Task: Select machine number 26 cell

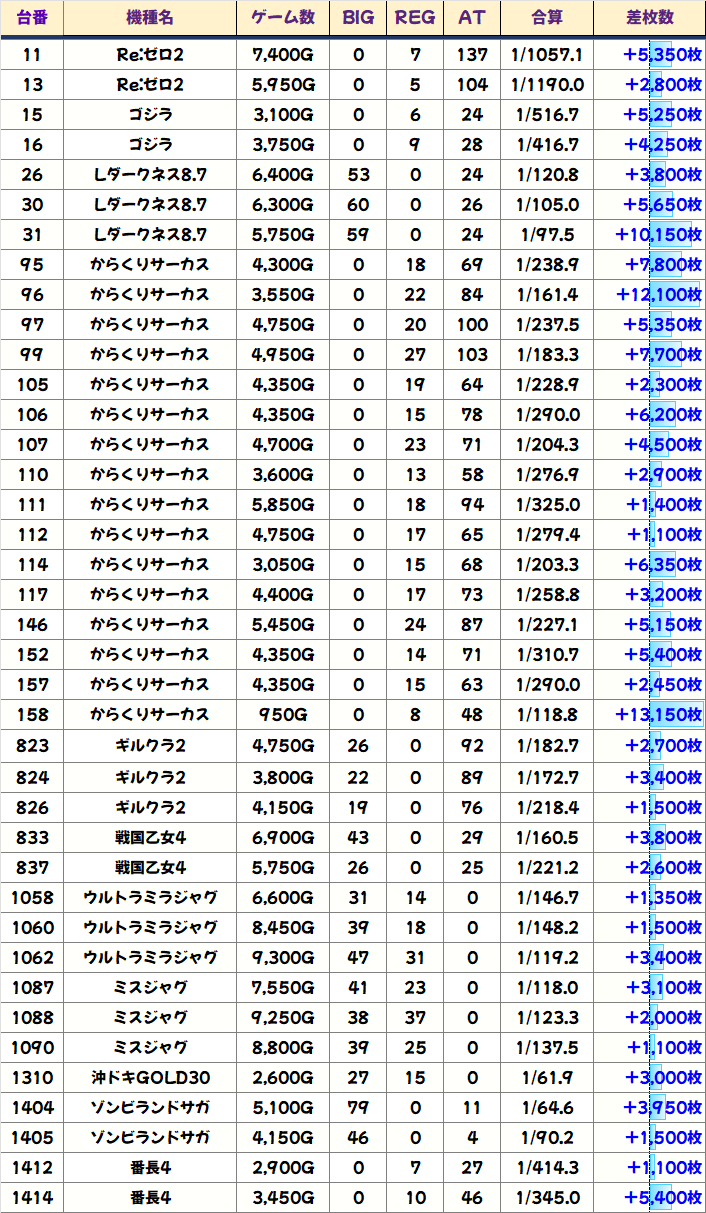Action: point(32,174)
